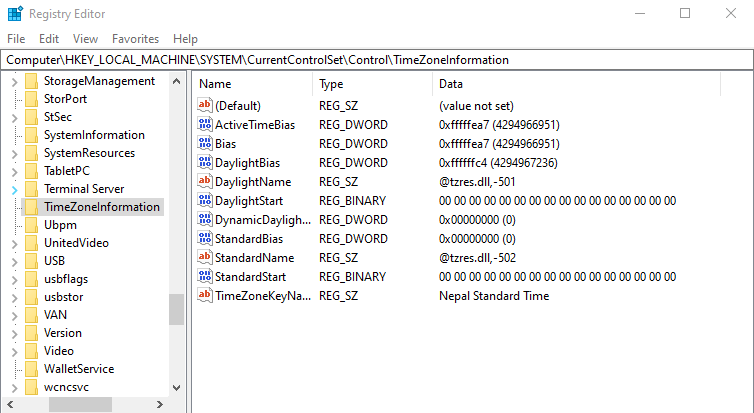Viewport: 754px width, 413px height.
Task: Open the Edit menu
Action: pos(49,38)
